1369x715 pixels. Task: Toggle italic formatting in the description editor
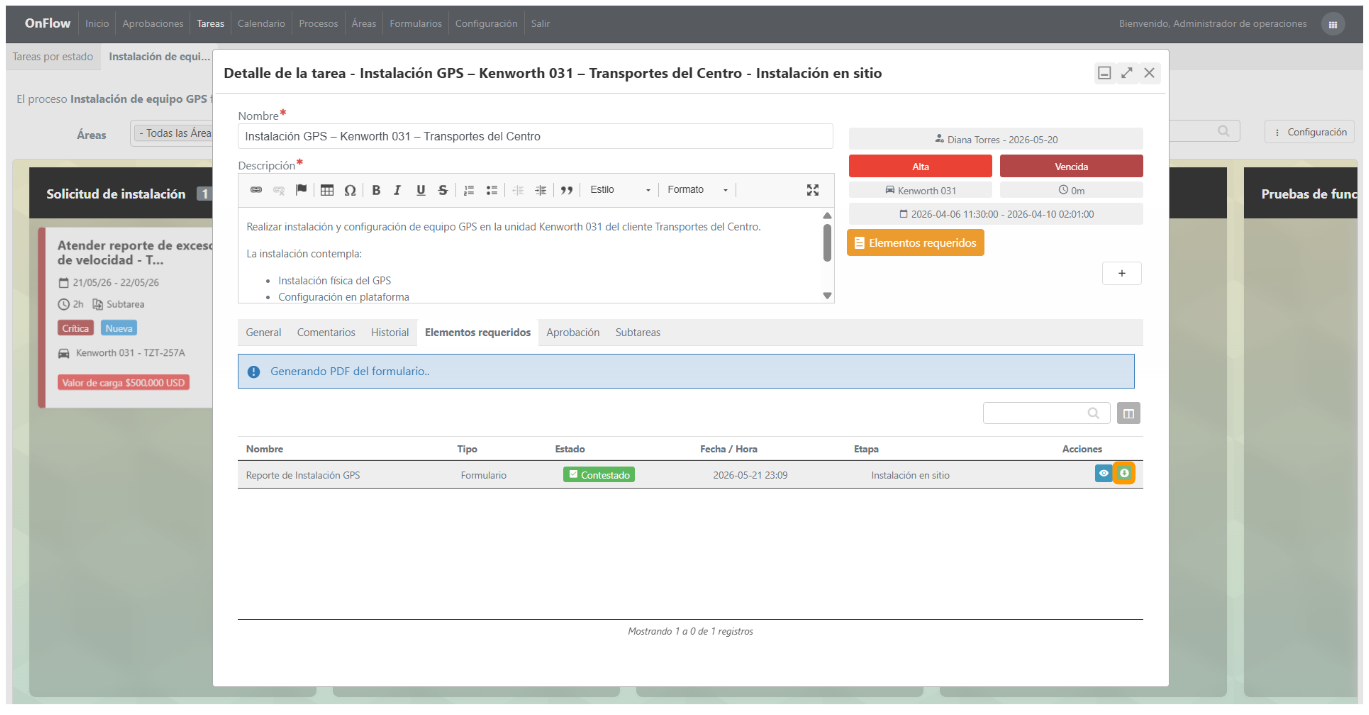click(397, 190)
